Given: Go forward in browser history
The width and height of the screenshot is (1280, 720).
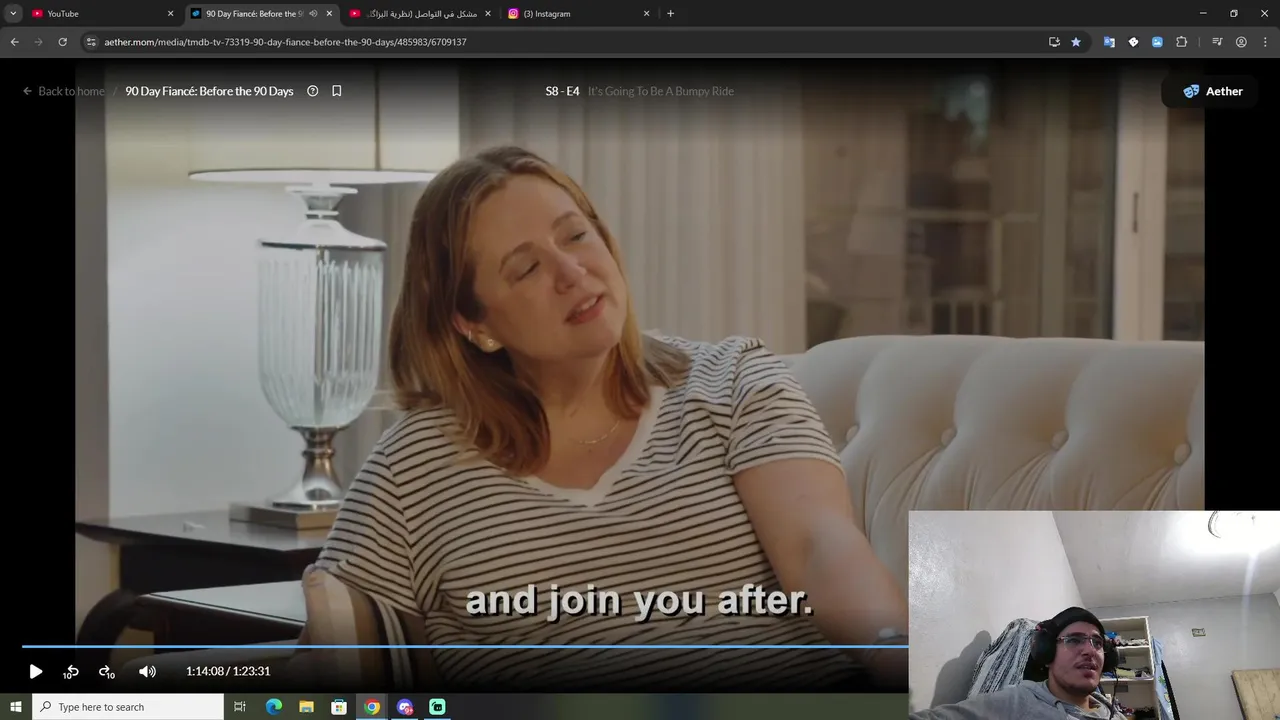Looking at the screenshot, I should click(x=38, y=42).
